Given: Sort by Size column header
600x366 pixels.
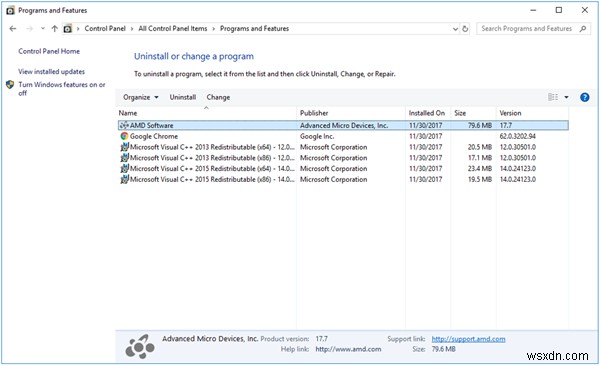Looking at the screenshot, I should tap(474, 113).
